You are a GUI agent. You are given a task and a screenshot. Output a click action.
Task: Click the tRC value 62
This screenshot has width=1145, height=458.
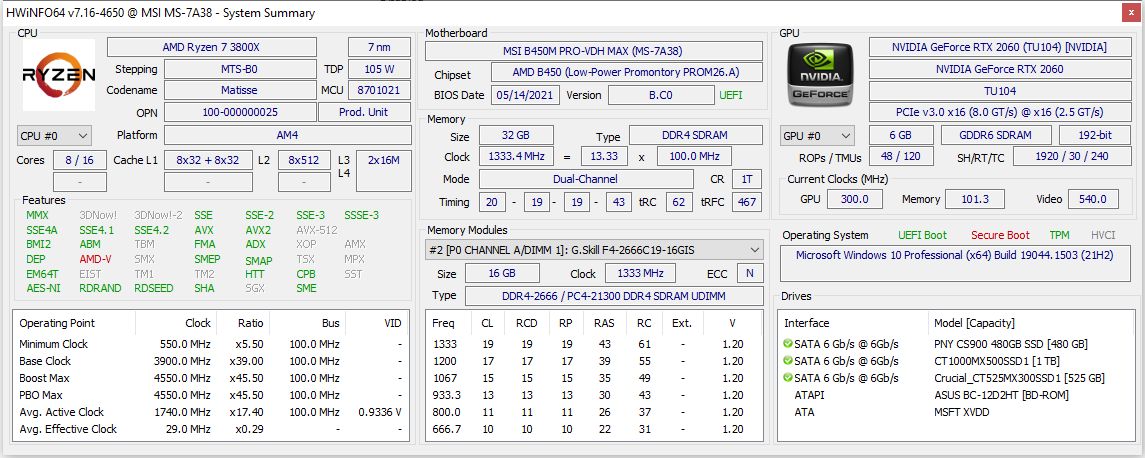[x=678, y=202]
